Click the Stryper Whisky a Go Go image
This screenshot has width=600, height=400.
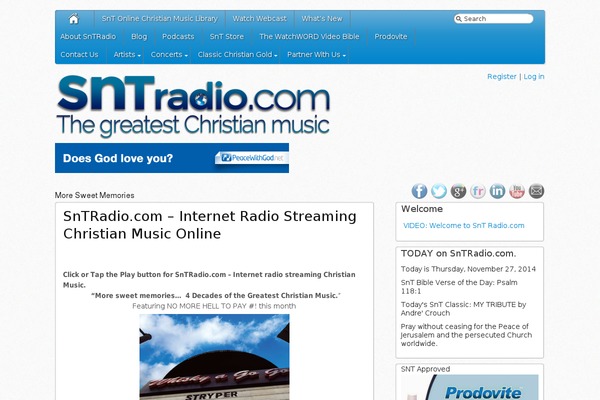click(x=214, y=357)
